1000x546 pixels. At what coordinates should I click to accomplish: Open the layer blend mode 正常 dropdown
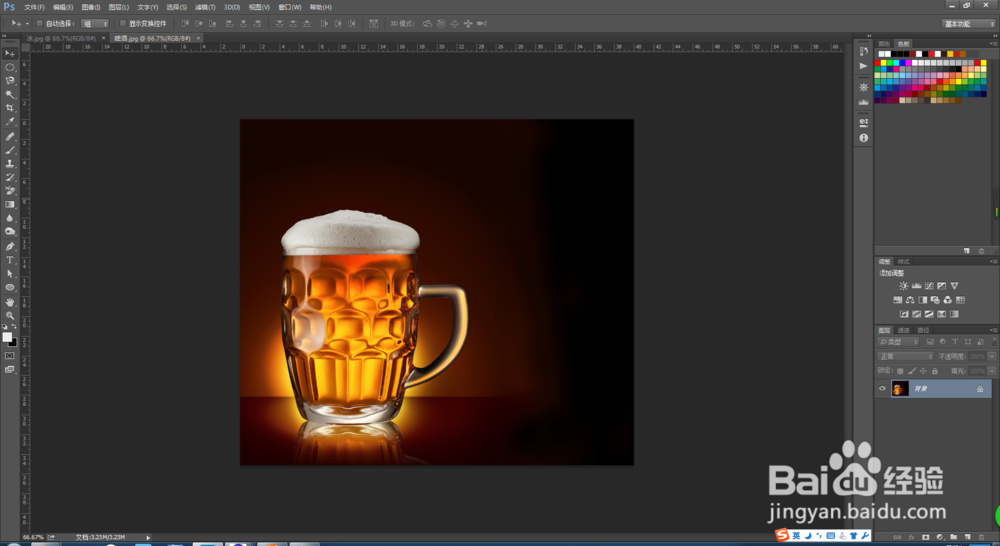[x=905, y=357]
